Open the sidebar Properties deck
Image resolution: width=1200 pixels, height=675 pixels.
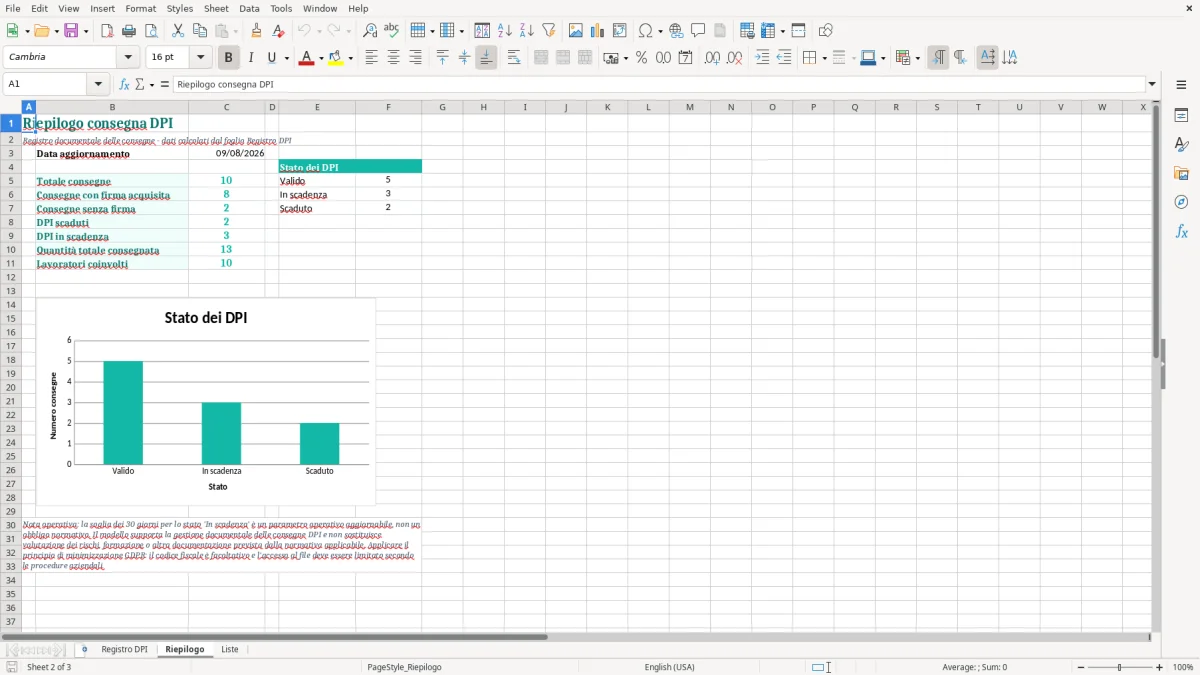click(x=1181, y=115)
